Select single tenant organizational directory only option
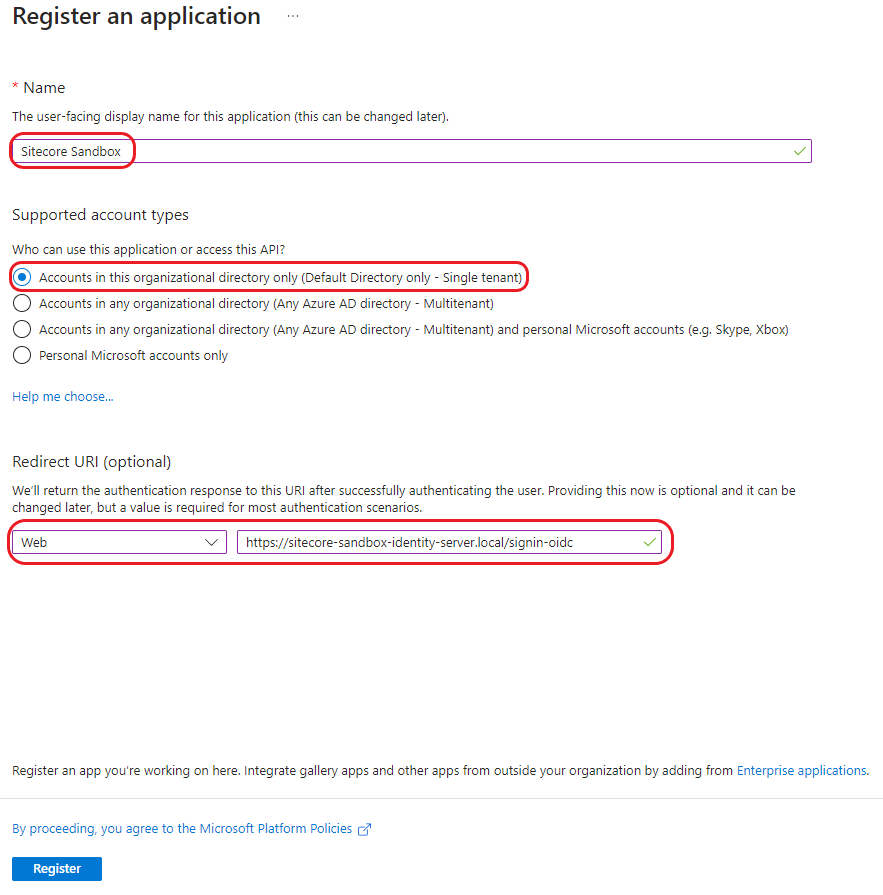 point(22,277)
